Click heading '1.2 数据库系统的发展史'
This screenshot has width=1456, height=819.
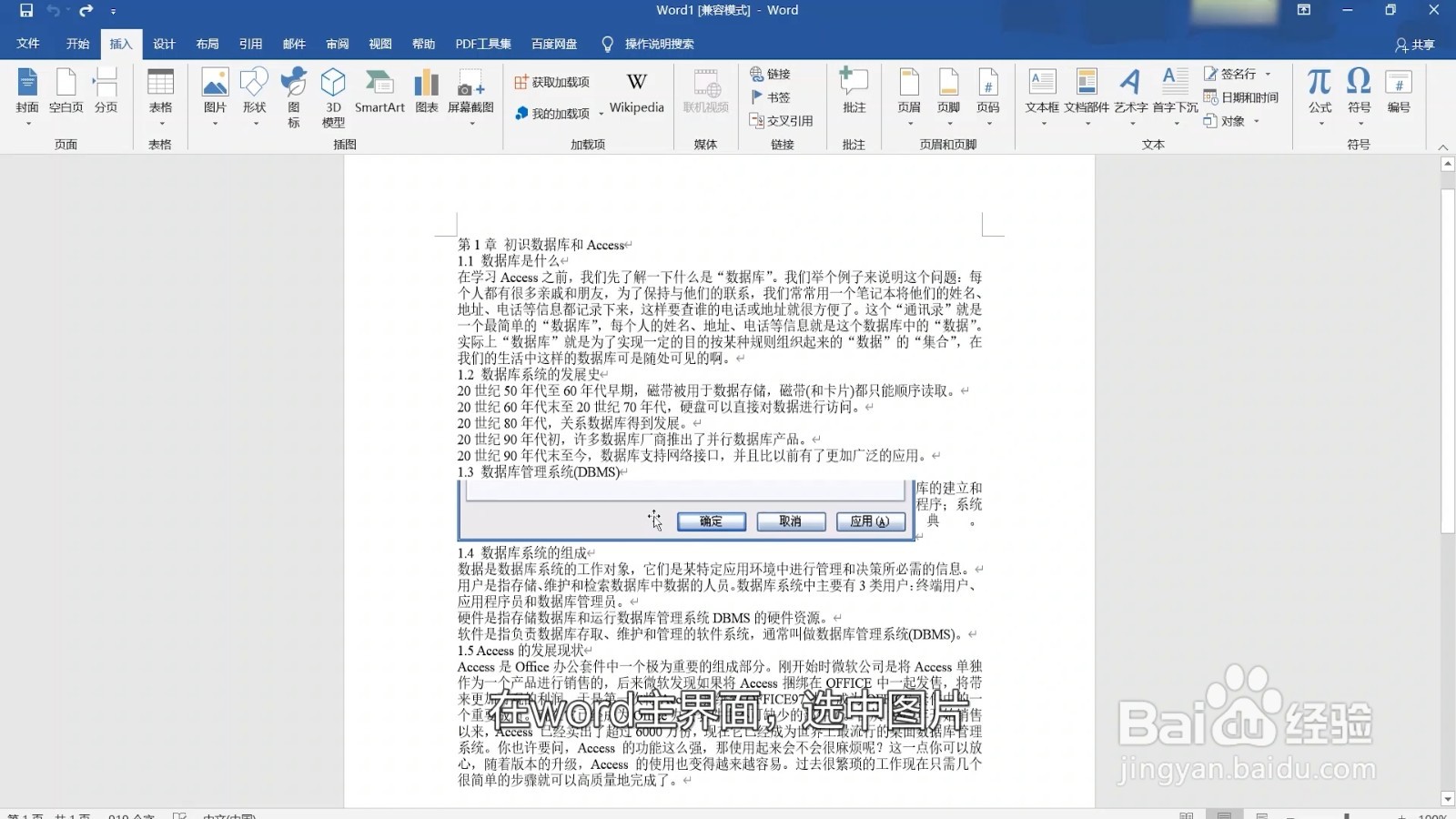[x=529, y=374]
